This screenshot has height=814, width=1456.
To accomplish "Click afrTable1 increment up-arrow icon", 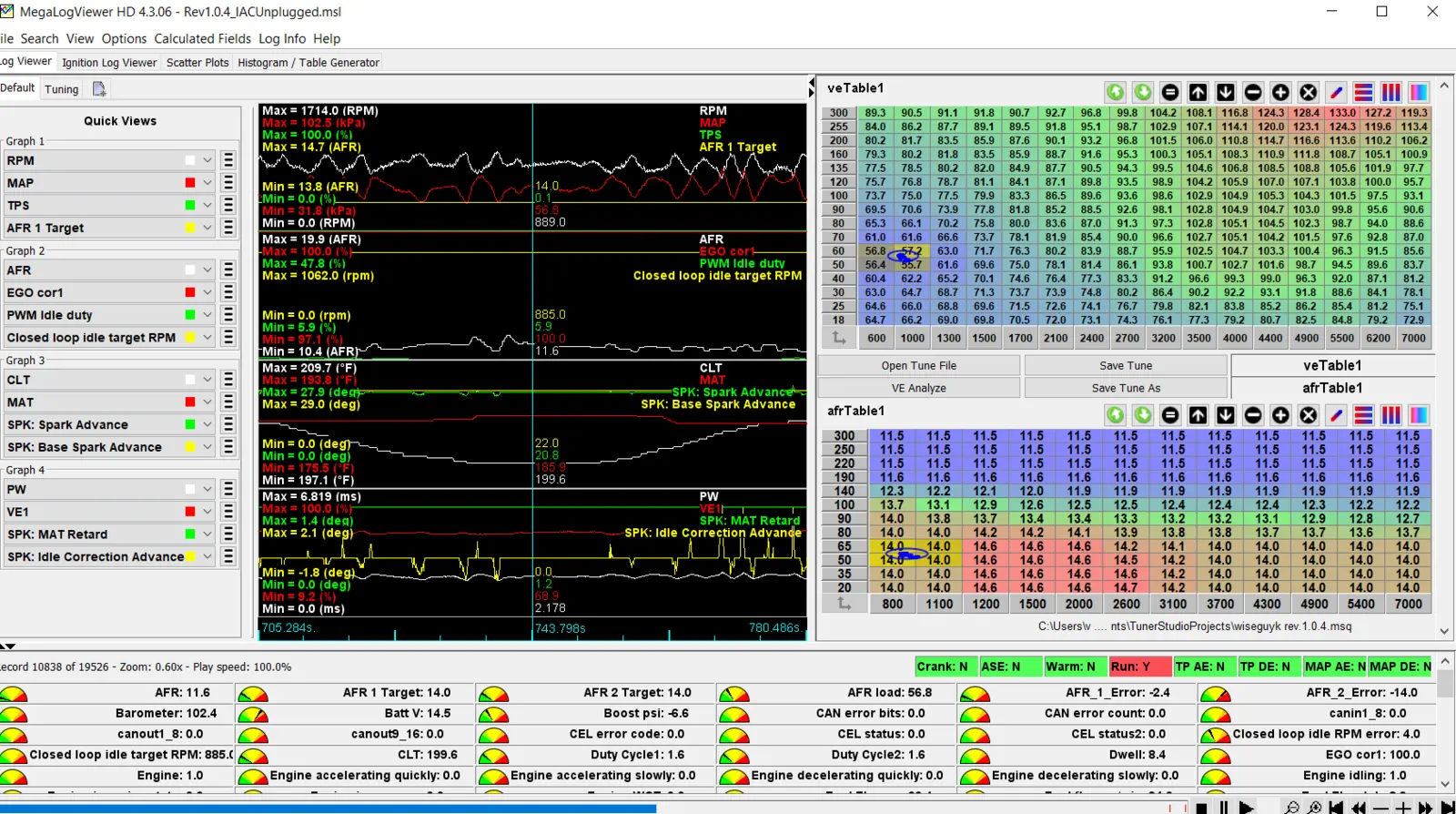I will (1198, 415).
